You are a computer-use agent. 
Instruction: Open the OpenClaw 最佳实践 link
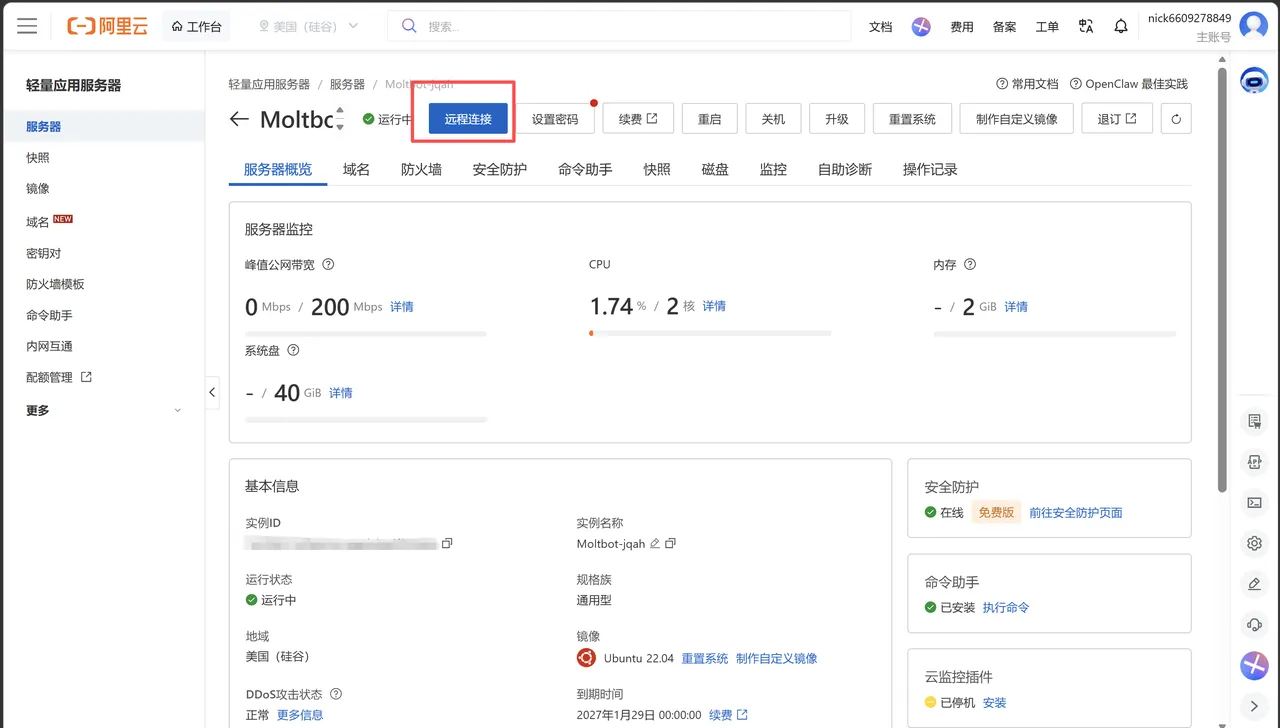coord(1128,84)
